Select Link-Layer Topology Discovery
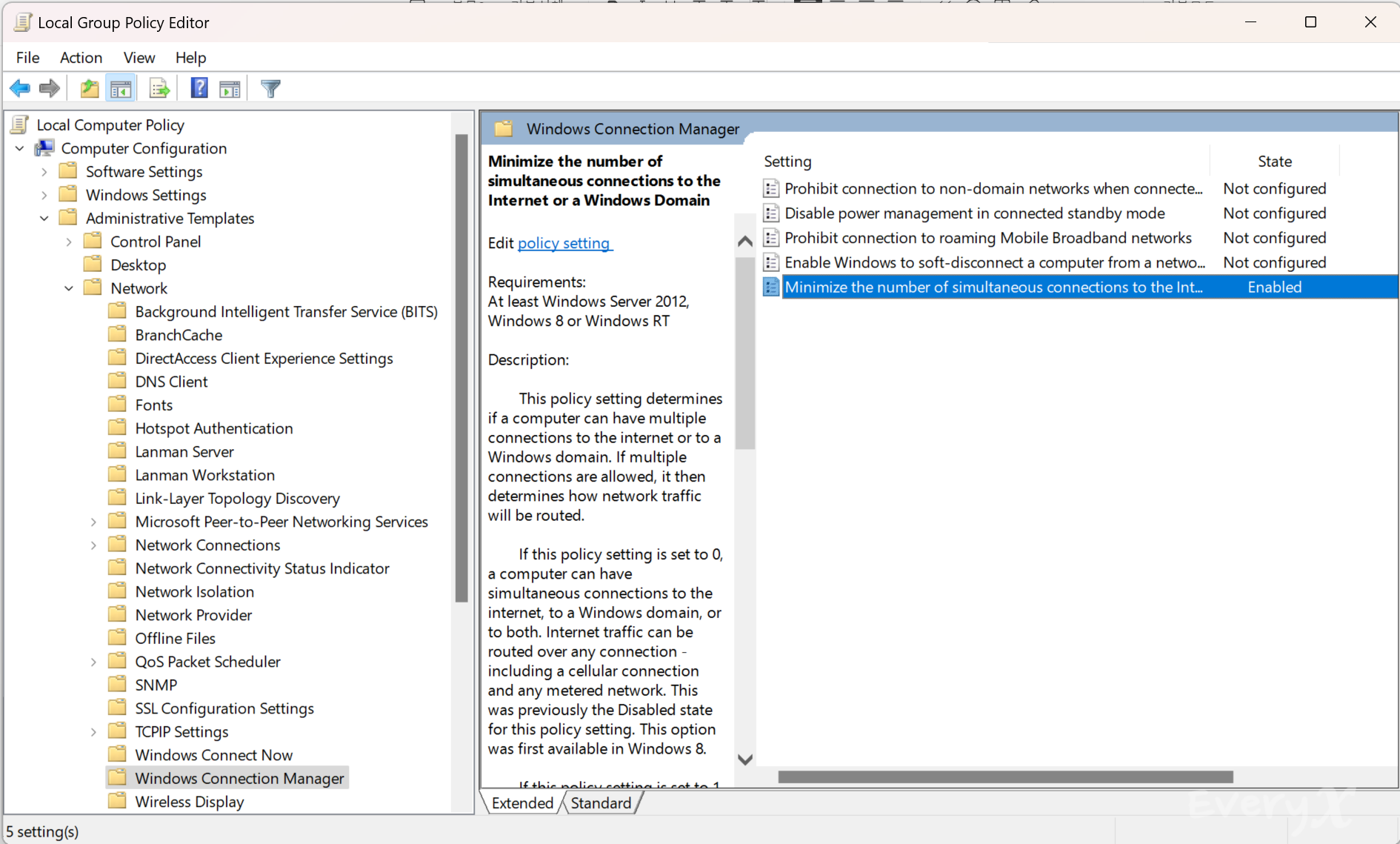Image resolution: width=1400 pixels, height=844 pixels. tap(237, 499)
